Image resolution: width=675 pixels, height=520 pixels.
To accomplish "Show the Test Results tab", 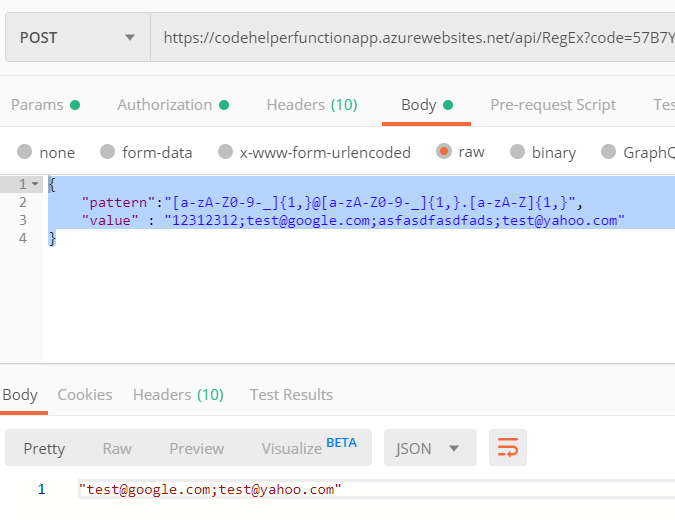I will [291, 395].
